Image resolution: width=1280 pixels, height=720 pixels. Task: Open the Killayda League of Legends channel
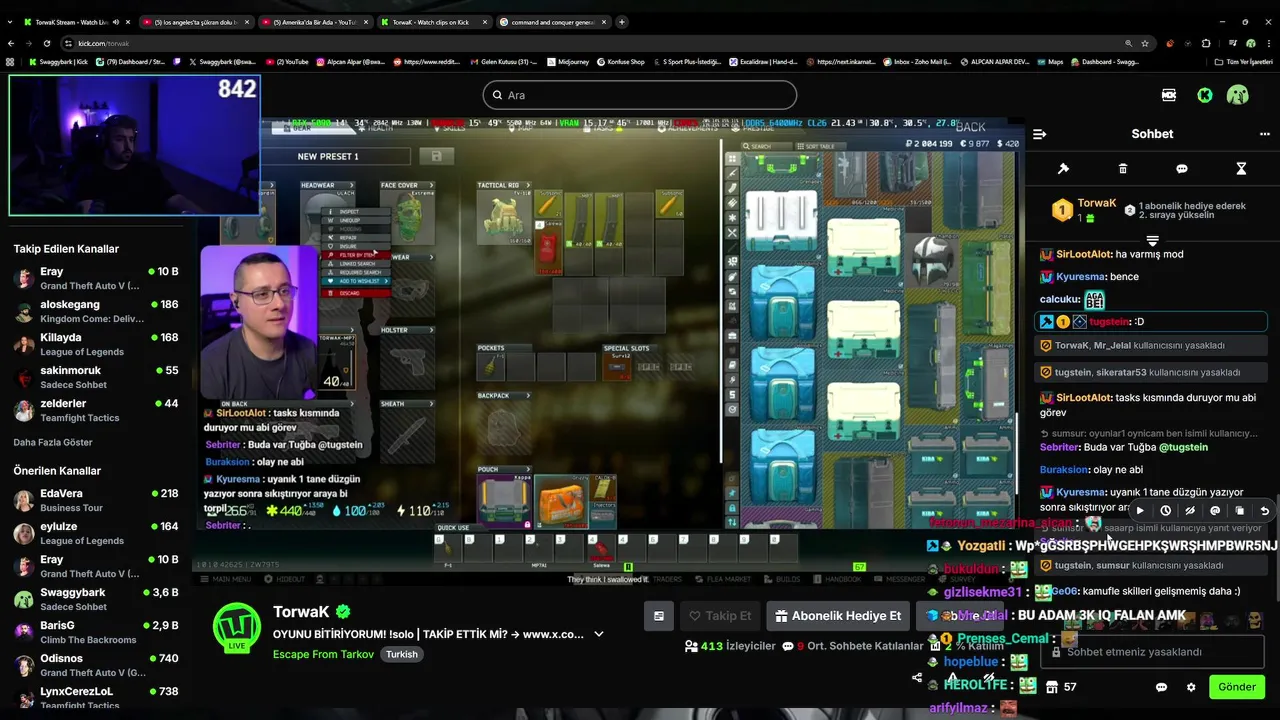(x=95, y=344)
